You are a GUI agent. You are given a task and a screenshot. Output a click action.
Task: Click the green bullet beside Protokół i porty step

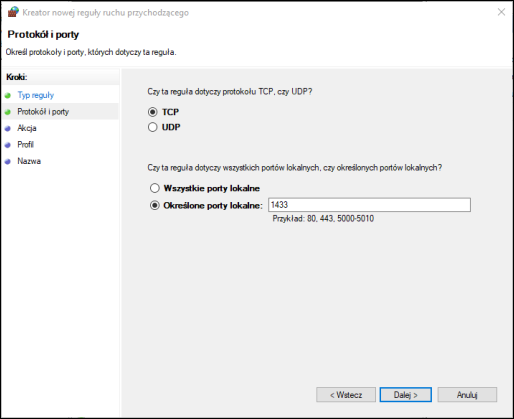click(8, 112)
